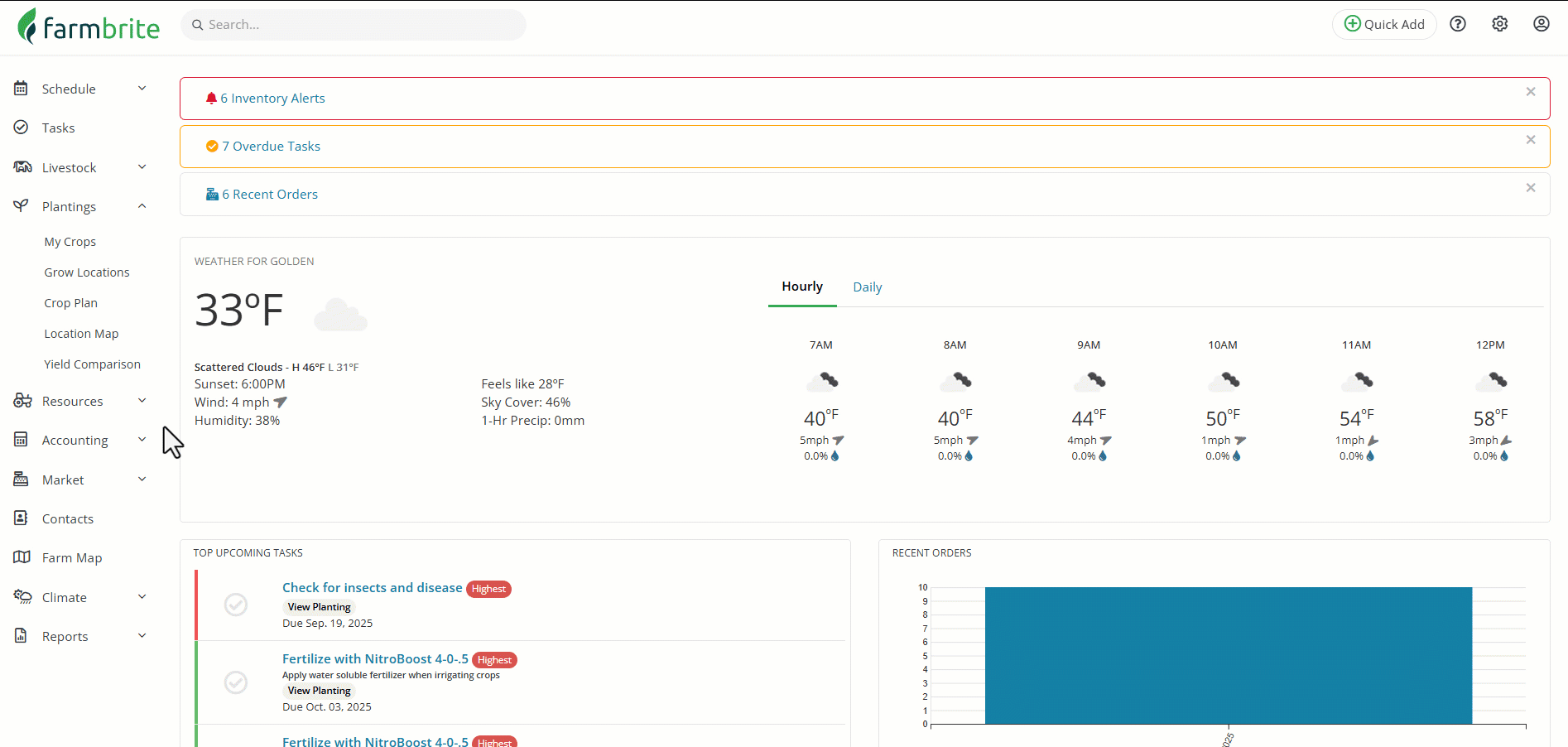Open Grow Locations in sidebar
1568x747 pixels.
pyautogui.click(x=87, y=272)
